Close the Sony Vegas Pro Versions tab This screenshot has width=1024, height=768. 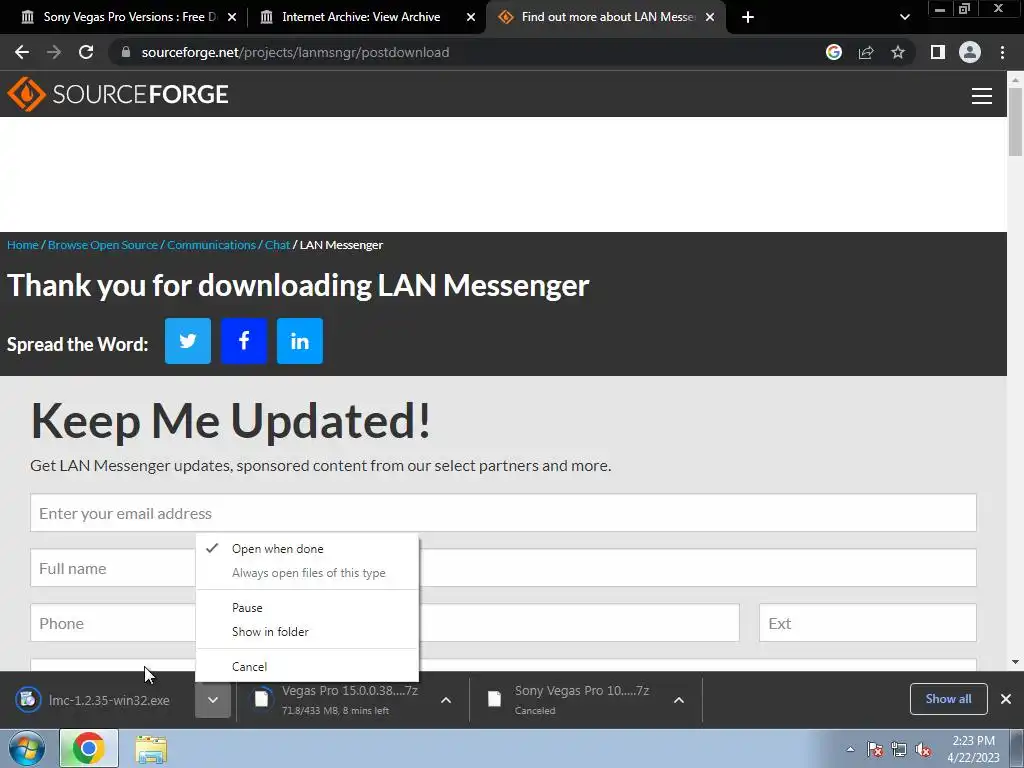pos(232,17)
